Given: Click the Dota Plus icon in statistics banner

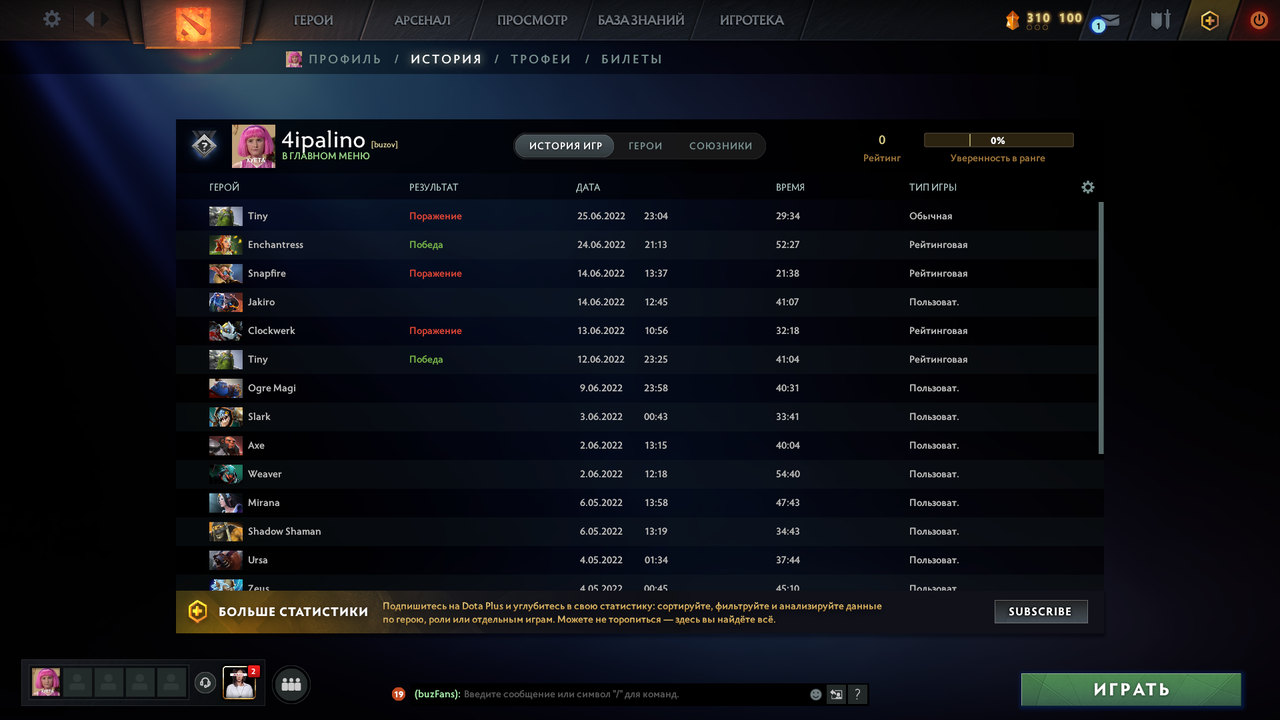Looking at the screenshot, I should [198, 611].
